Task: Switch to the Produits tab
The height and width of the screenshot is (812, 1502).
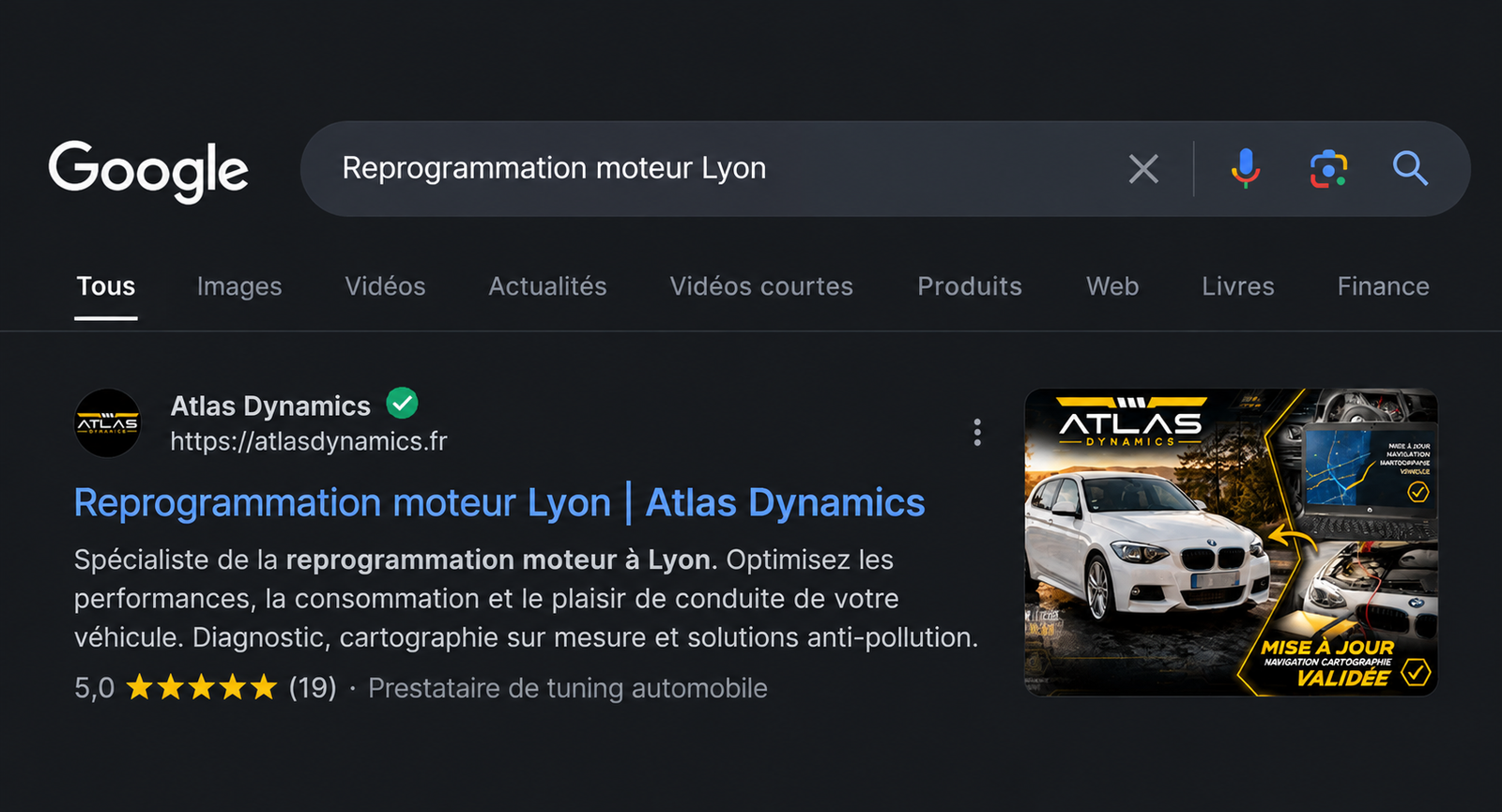Action: pos(970,286)
